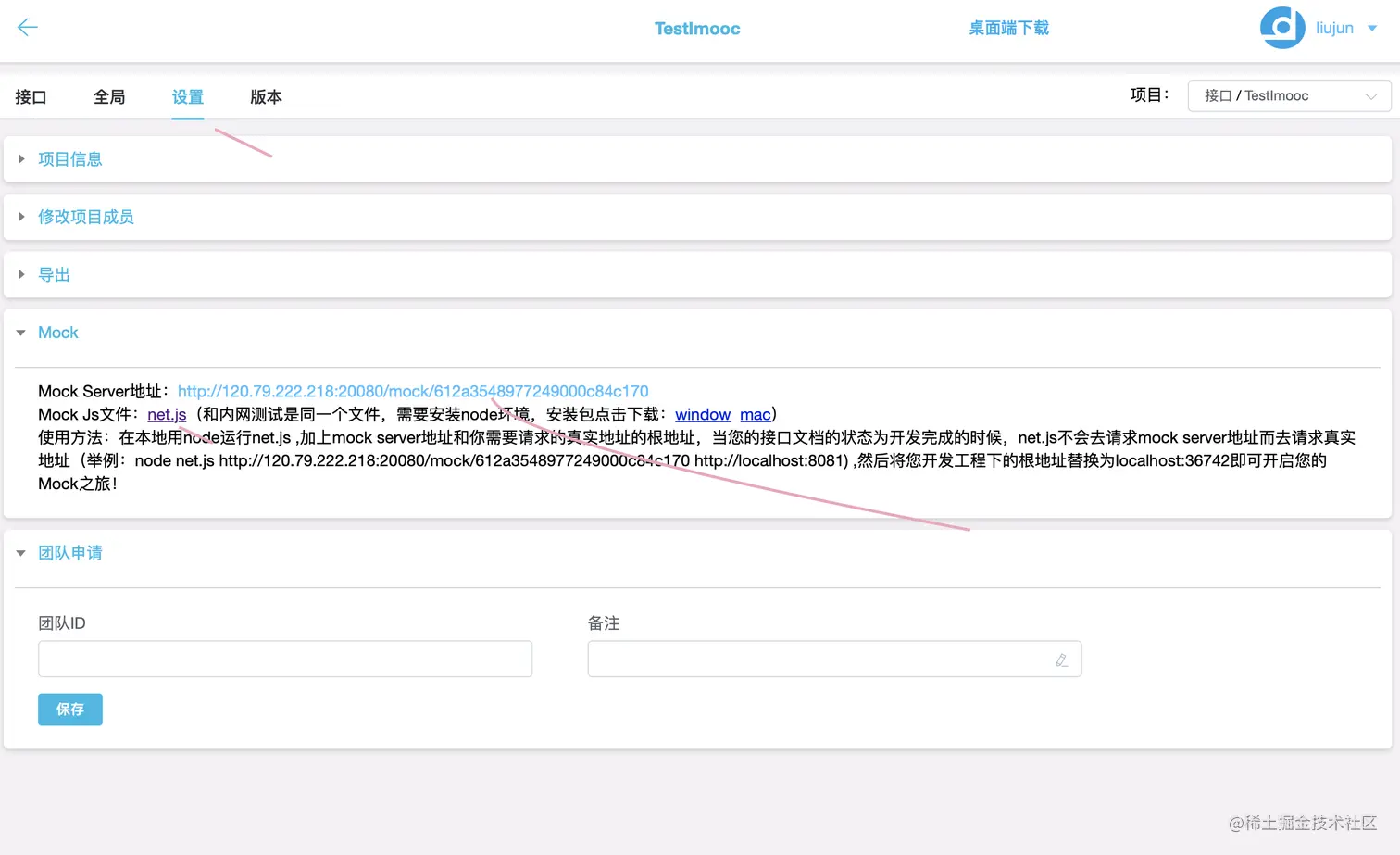
Task: Click the 项目: label
Action: click(1149, 94)
